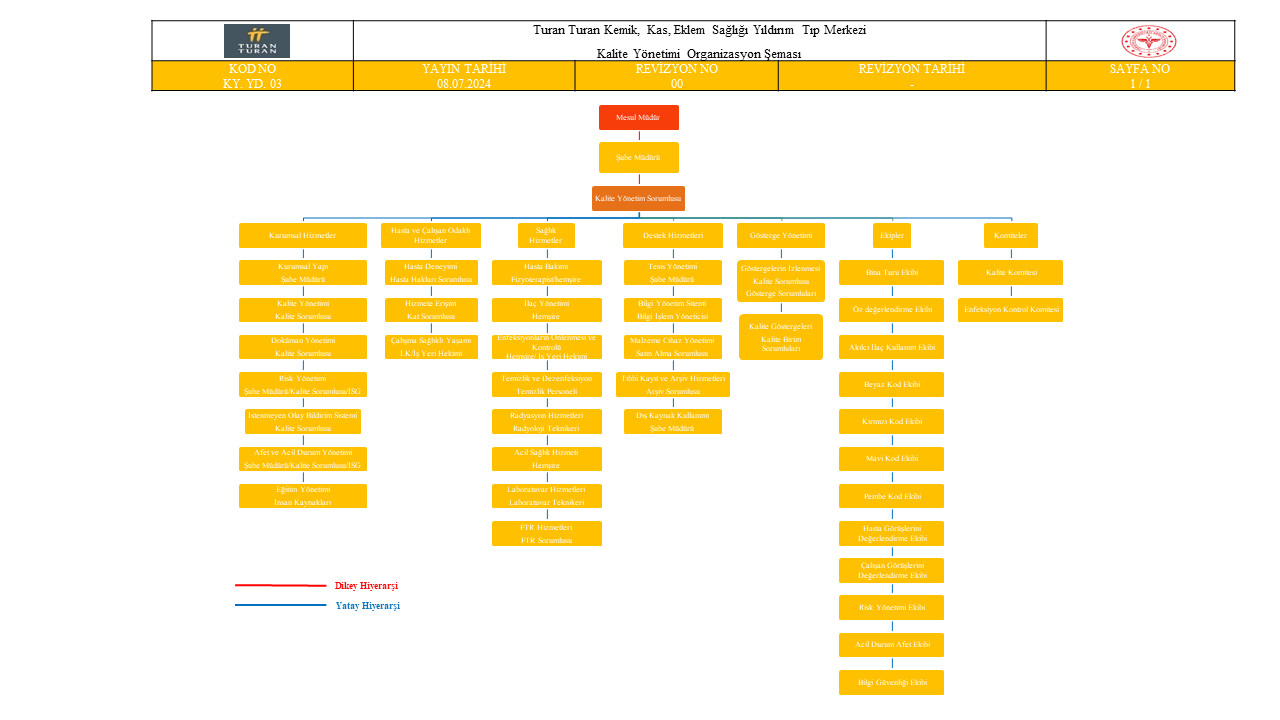The height and width of the screenshot is (720, 1280).
Task: Select the Kurumsal Hizmetler category box
Action: (302, 235)
